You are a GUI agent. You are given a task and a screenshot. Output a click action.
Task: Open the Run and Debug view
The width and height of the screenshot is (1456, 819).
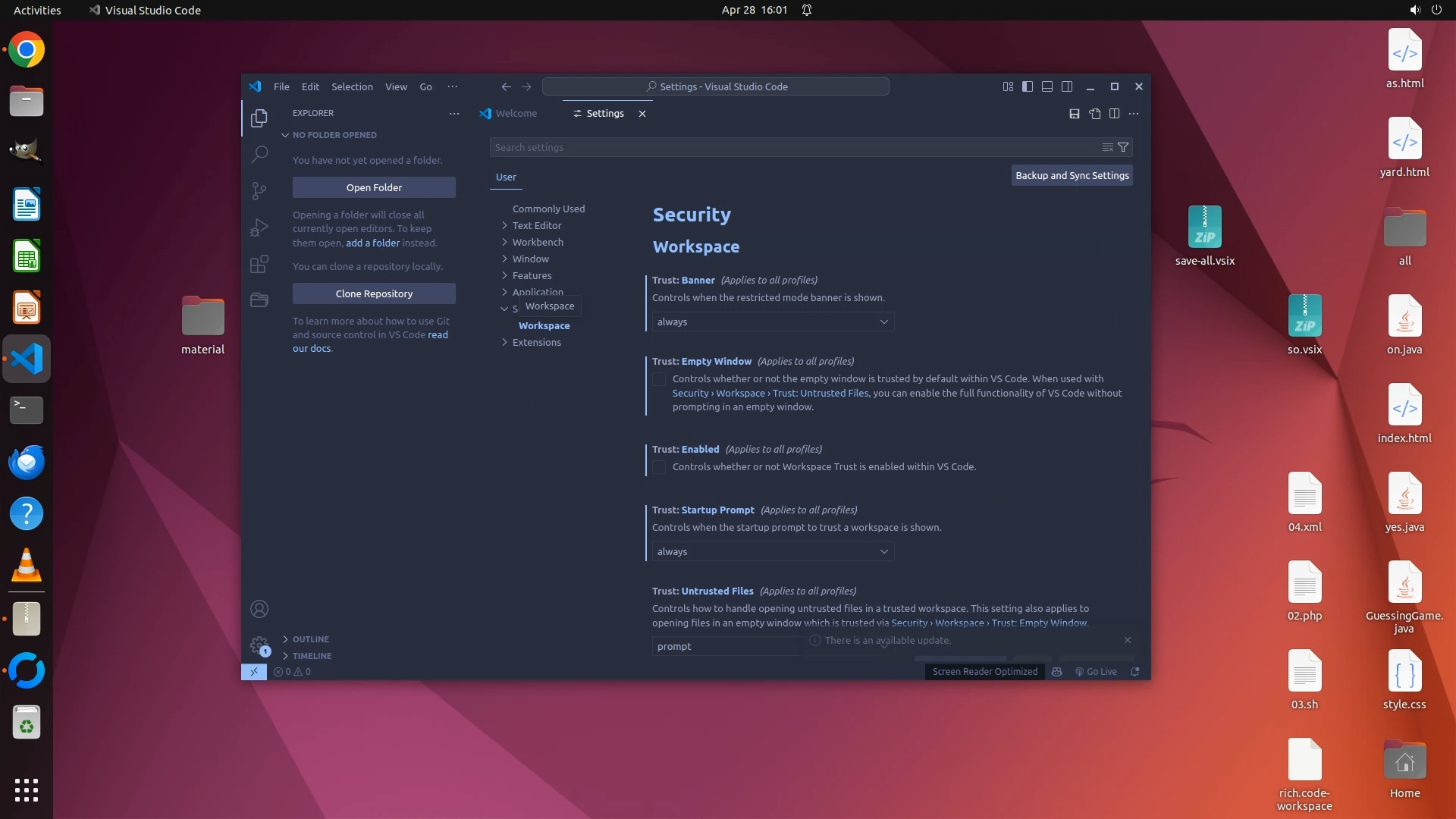click(259, 227)
